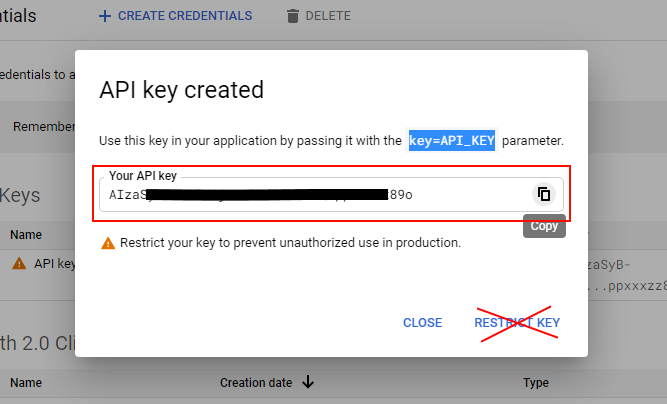Click the Creation date column header
Screen dimensions: 667x404
[256, 382]
